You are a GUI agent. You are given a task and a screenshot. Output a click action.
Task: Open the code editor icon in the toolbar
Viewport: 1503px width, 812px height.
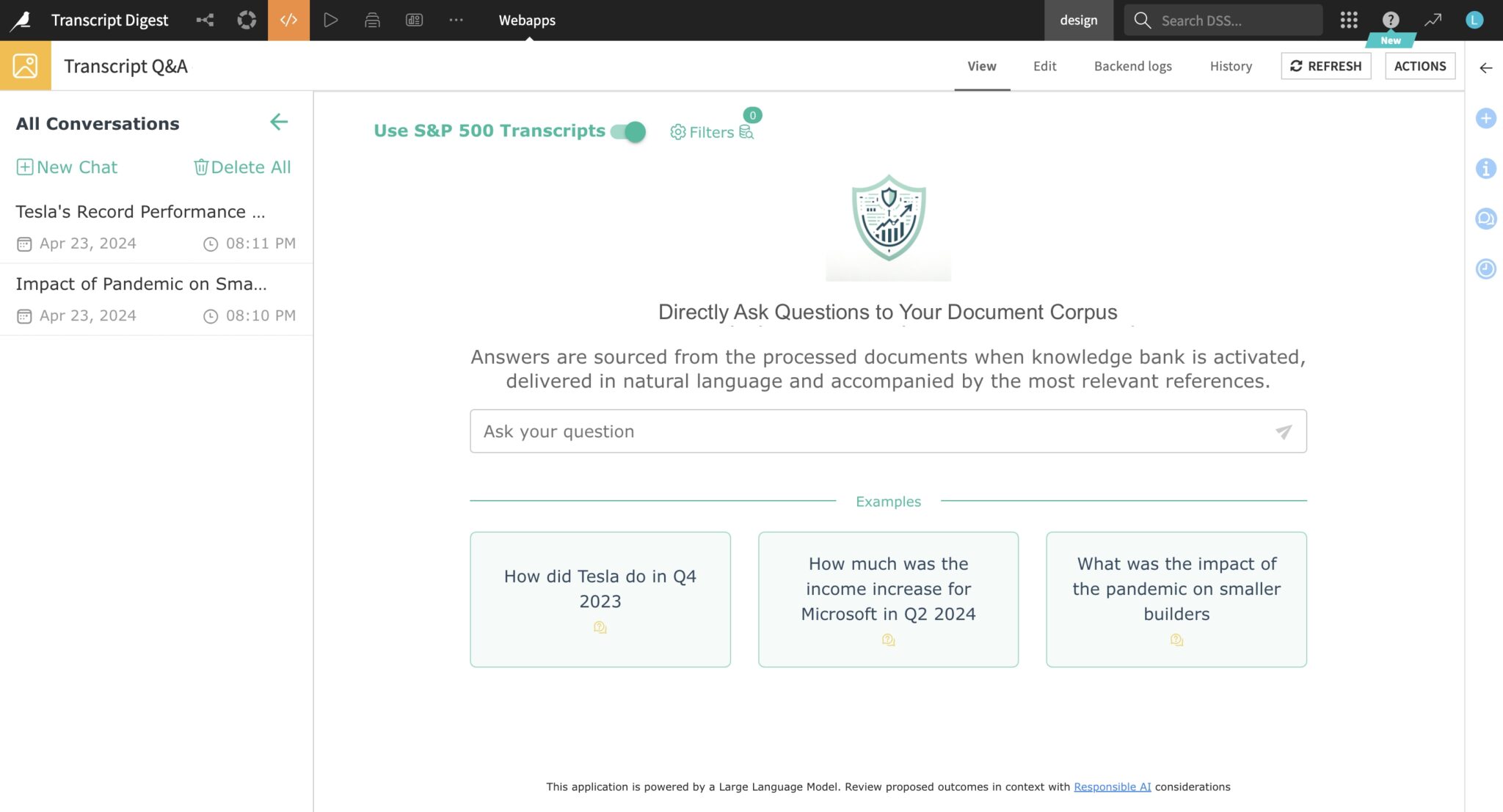click(x=289, y=20)
